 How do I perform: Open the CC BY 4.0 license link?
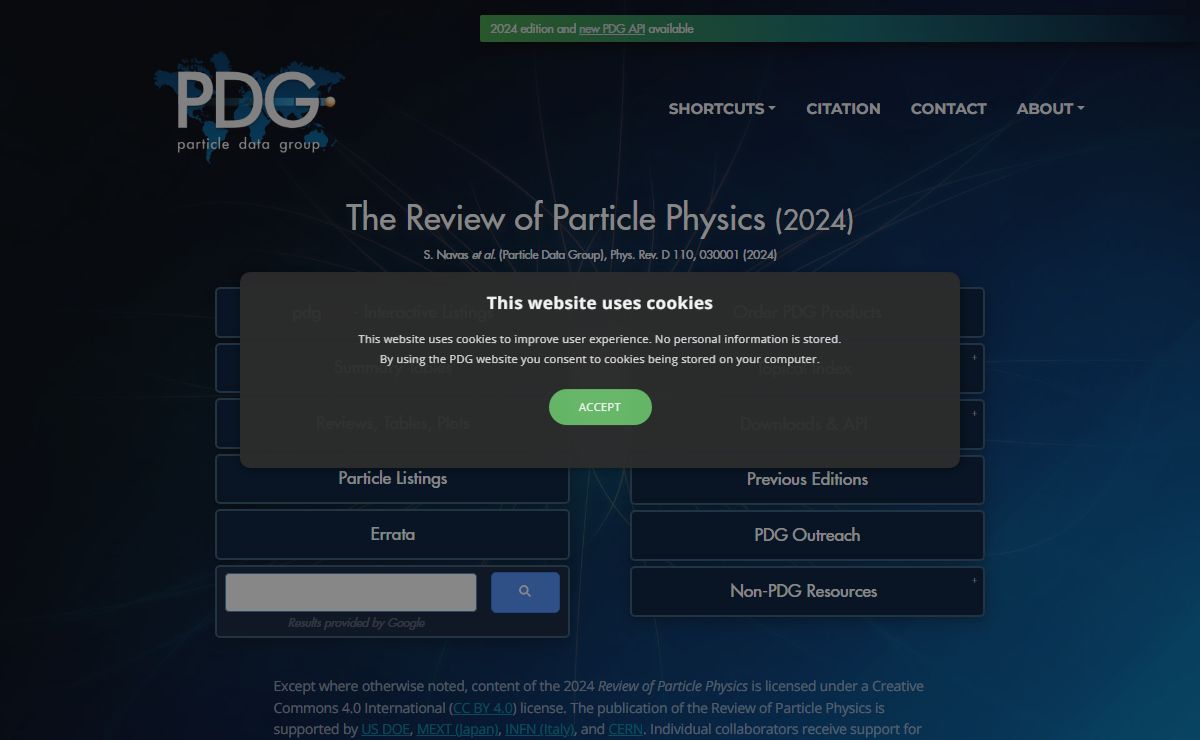coord(484,707)
